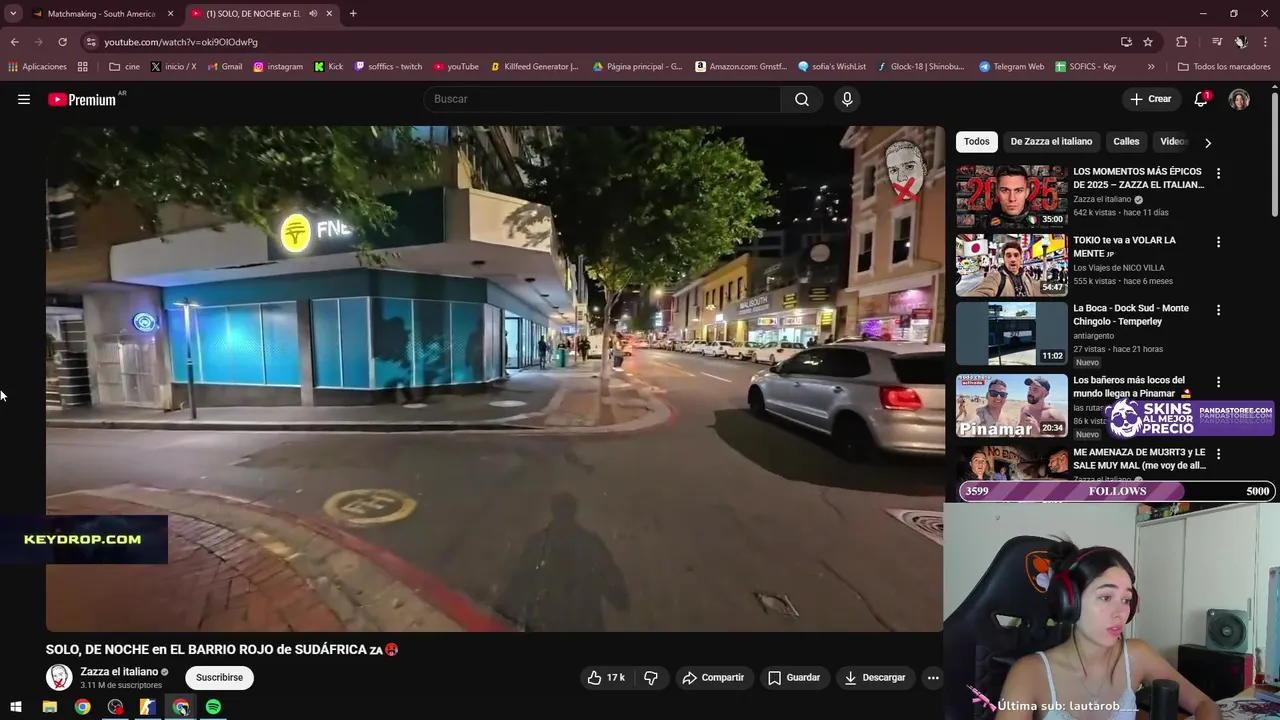Click the Buscar search input field
Viewport: 1280px width, 720px height.
pyautogui.click(x=602, y=99)
